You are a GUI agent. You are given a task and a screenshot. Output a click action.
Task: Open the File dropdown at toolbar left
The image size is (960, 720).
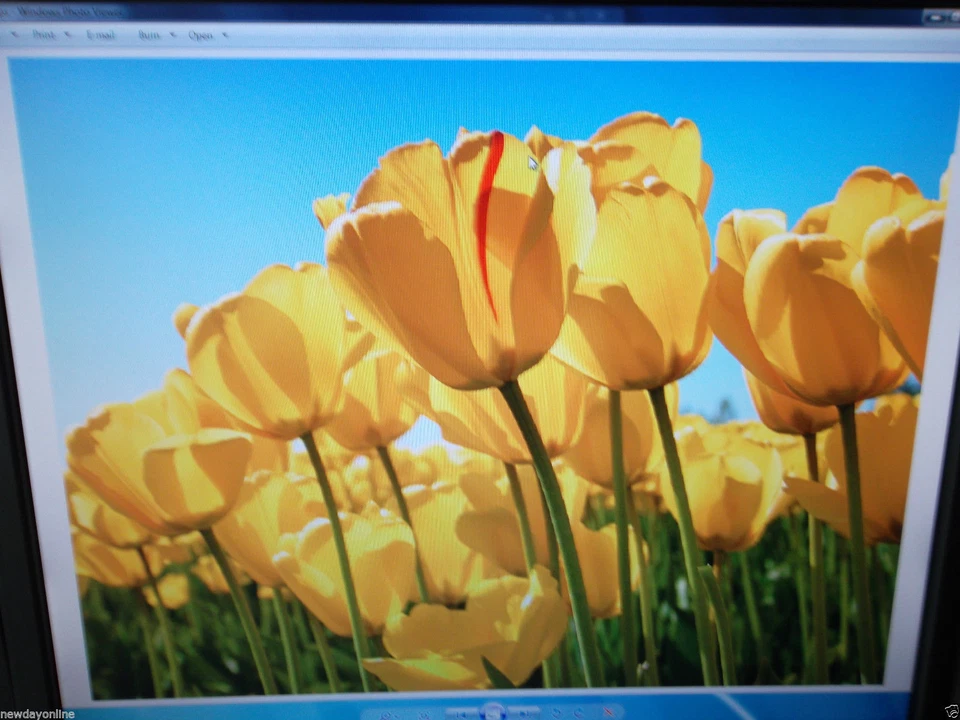coord(14,35)
